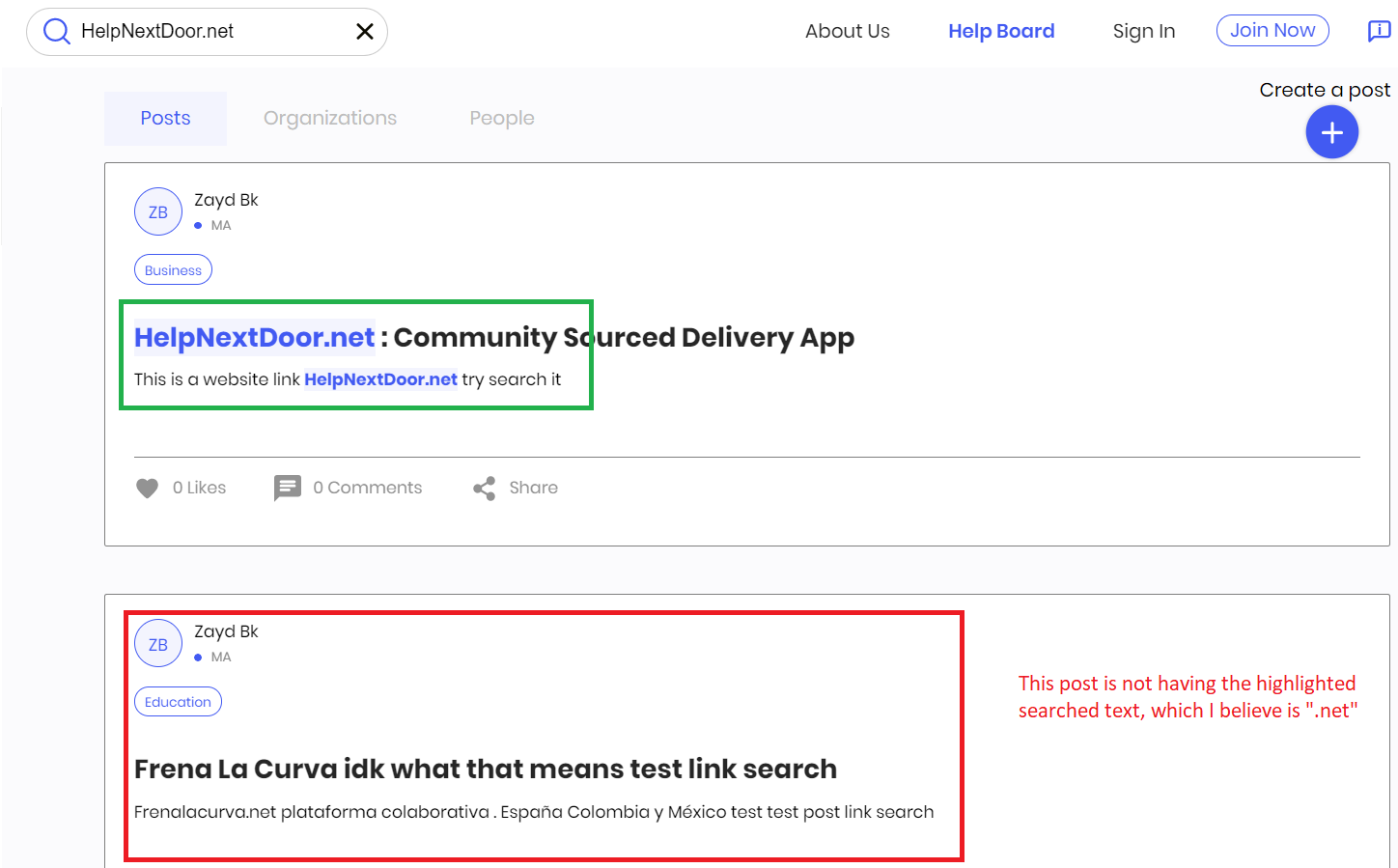Follow HelpNextDoor.net link in the post body
Viewport: 1398px width, 868px height.
point(380,379)
